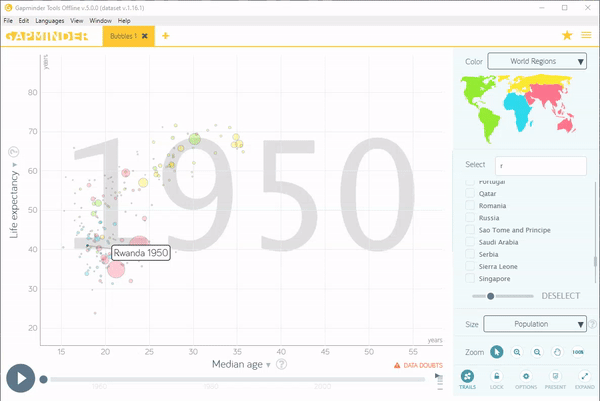Image resolution: width=600 pixels, height=401 pixels.
Task: Open the Life expectancy axis dropdown
Action: [14, 200]
